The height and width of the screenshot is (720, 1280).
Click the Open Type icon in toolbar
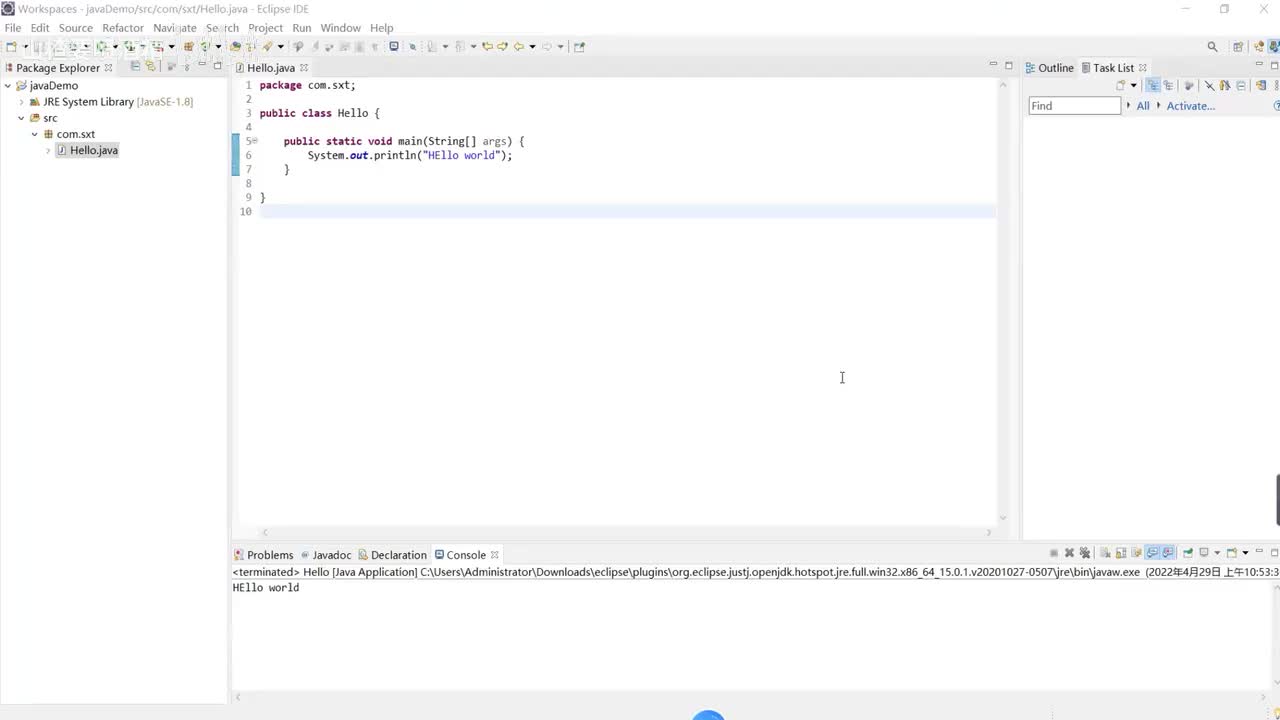(x=235, y=46)
